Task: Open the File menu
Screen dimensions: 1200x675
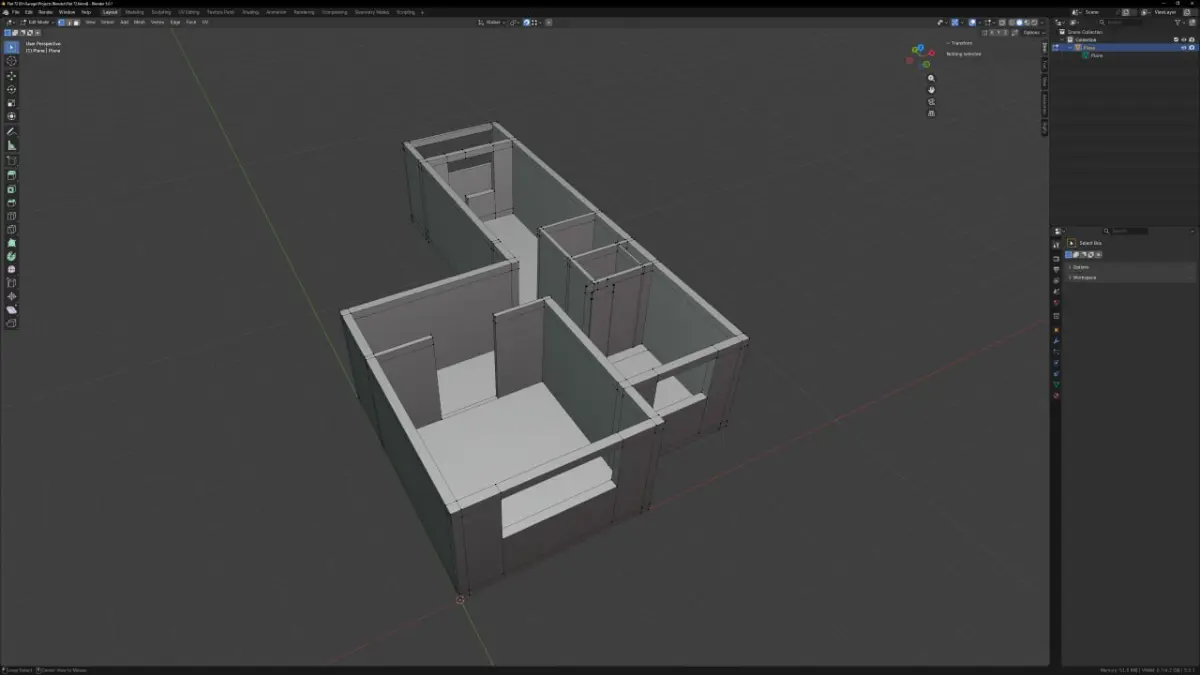Action: (16, 12)
